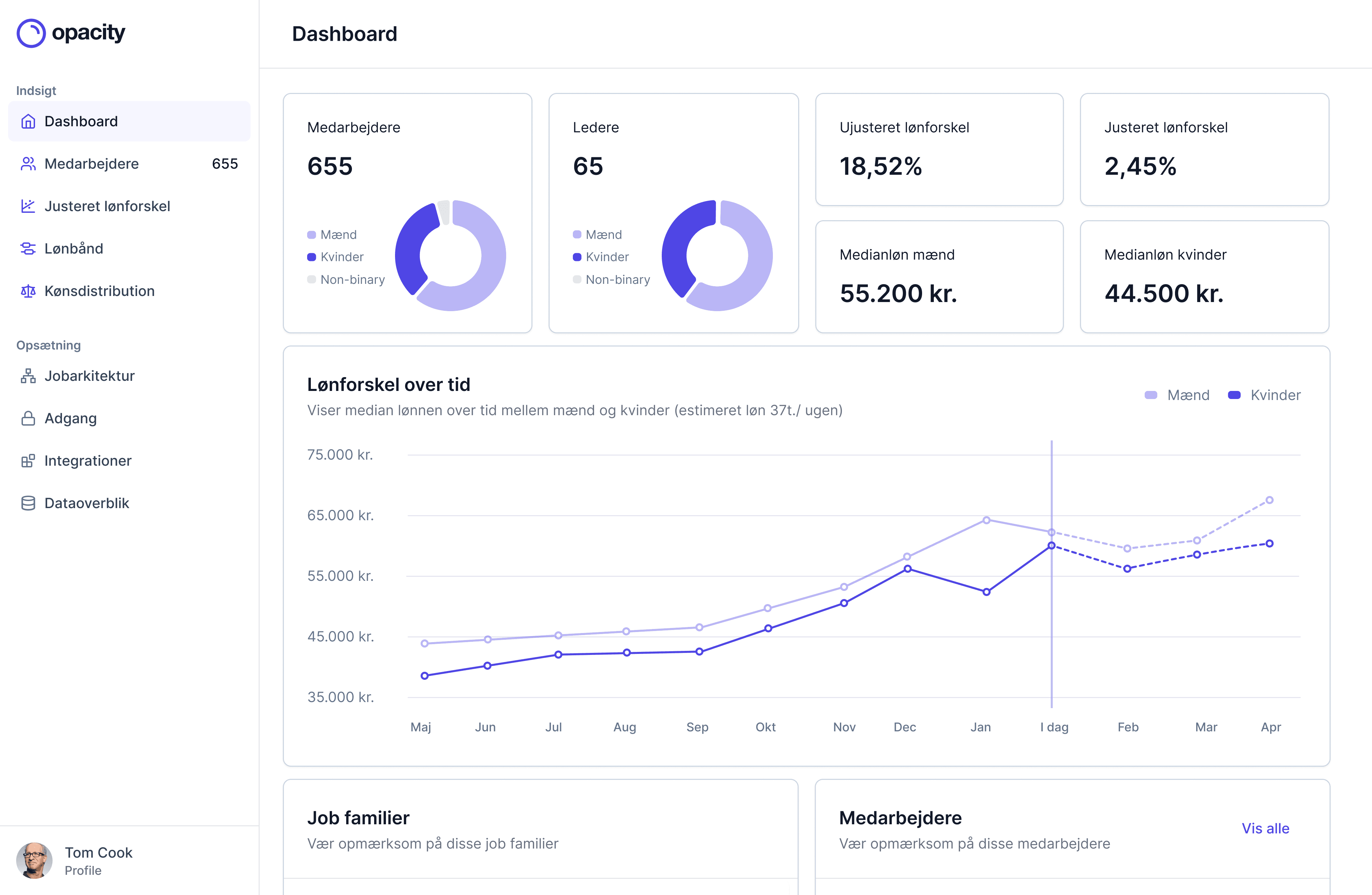Select the Jobarkitektur hierarchy icon
The width and height of the screenshot is (1372, 895).
point(28,376)
